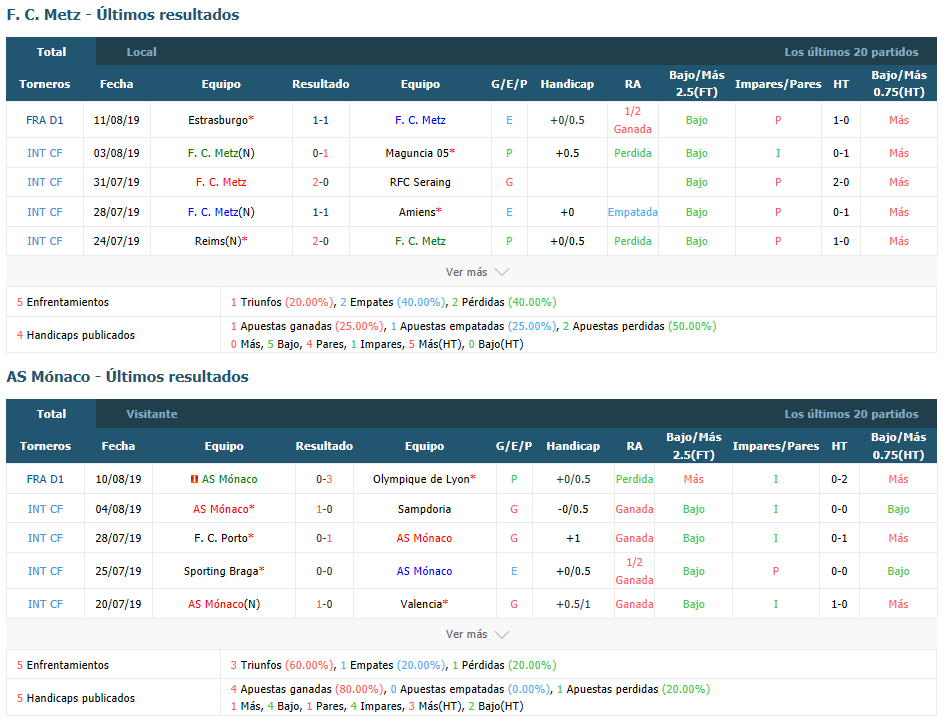The height and width of the screenshot is (723, 950).
Task: Expand Ver más under the AS Mónaco table
Action: point(477,635)
